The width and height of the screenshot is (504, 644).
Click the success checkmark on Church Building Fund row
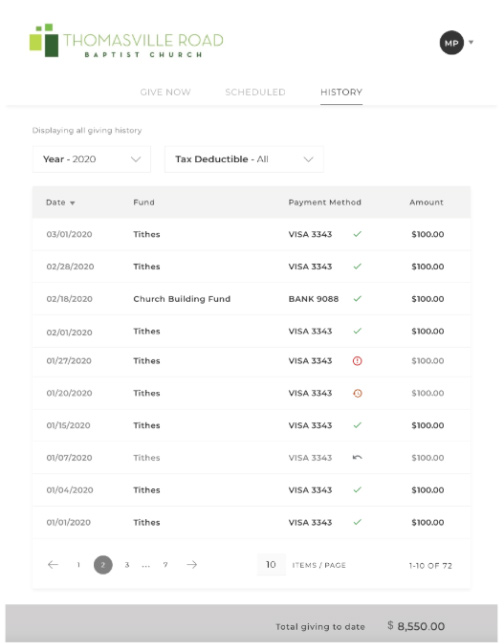click(x=357, y=299)
